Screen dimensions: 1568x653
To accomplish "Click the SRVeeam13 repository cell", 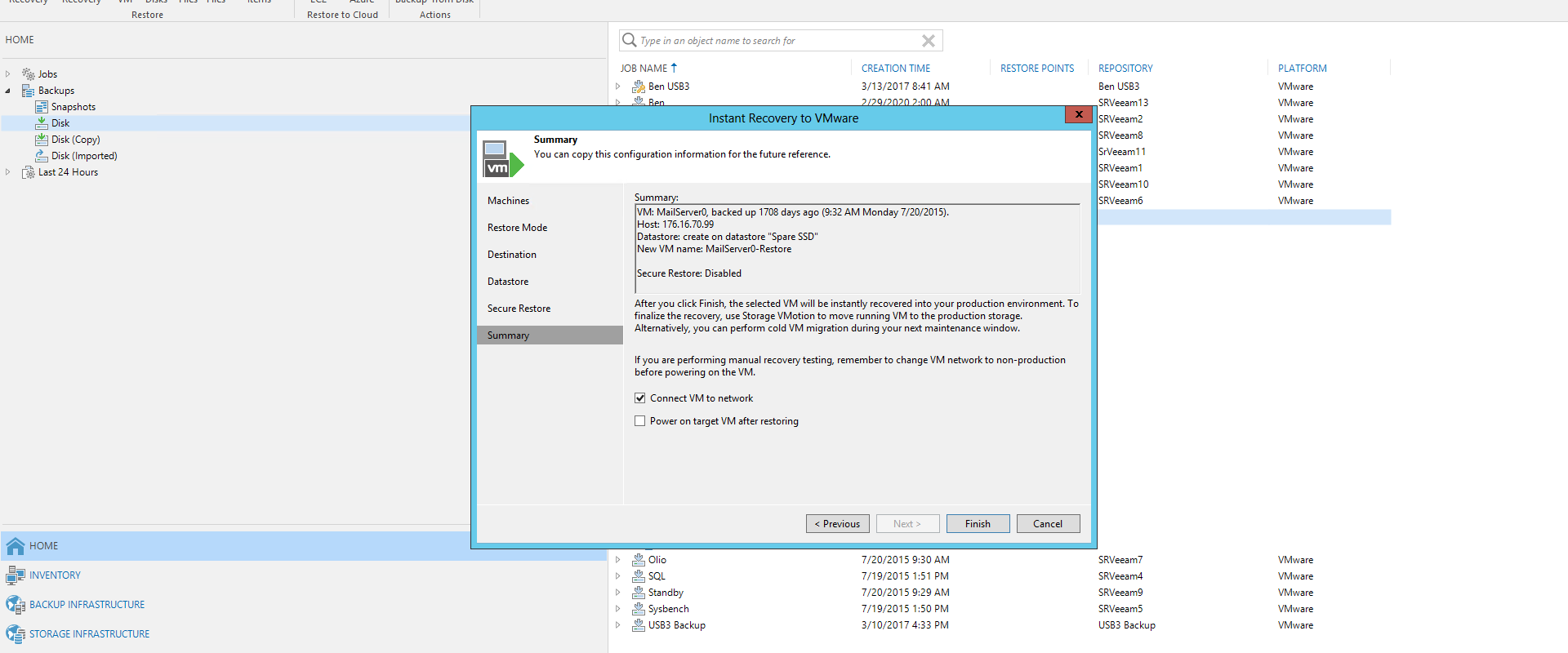I will 1123,103.
